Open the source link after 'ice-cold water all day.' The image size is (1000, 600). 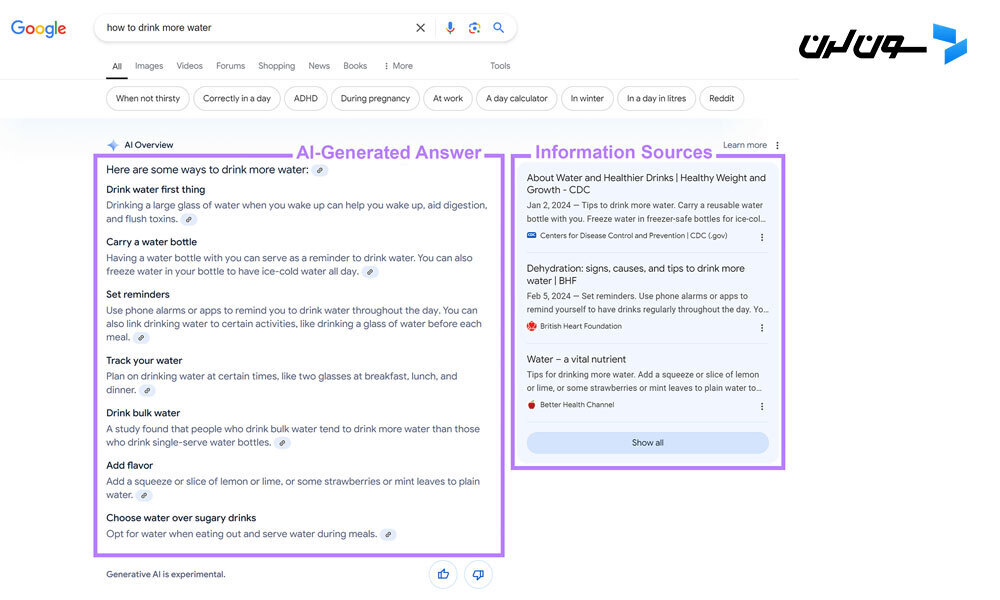point(370,272)
